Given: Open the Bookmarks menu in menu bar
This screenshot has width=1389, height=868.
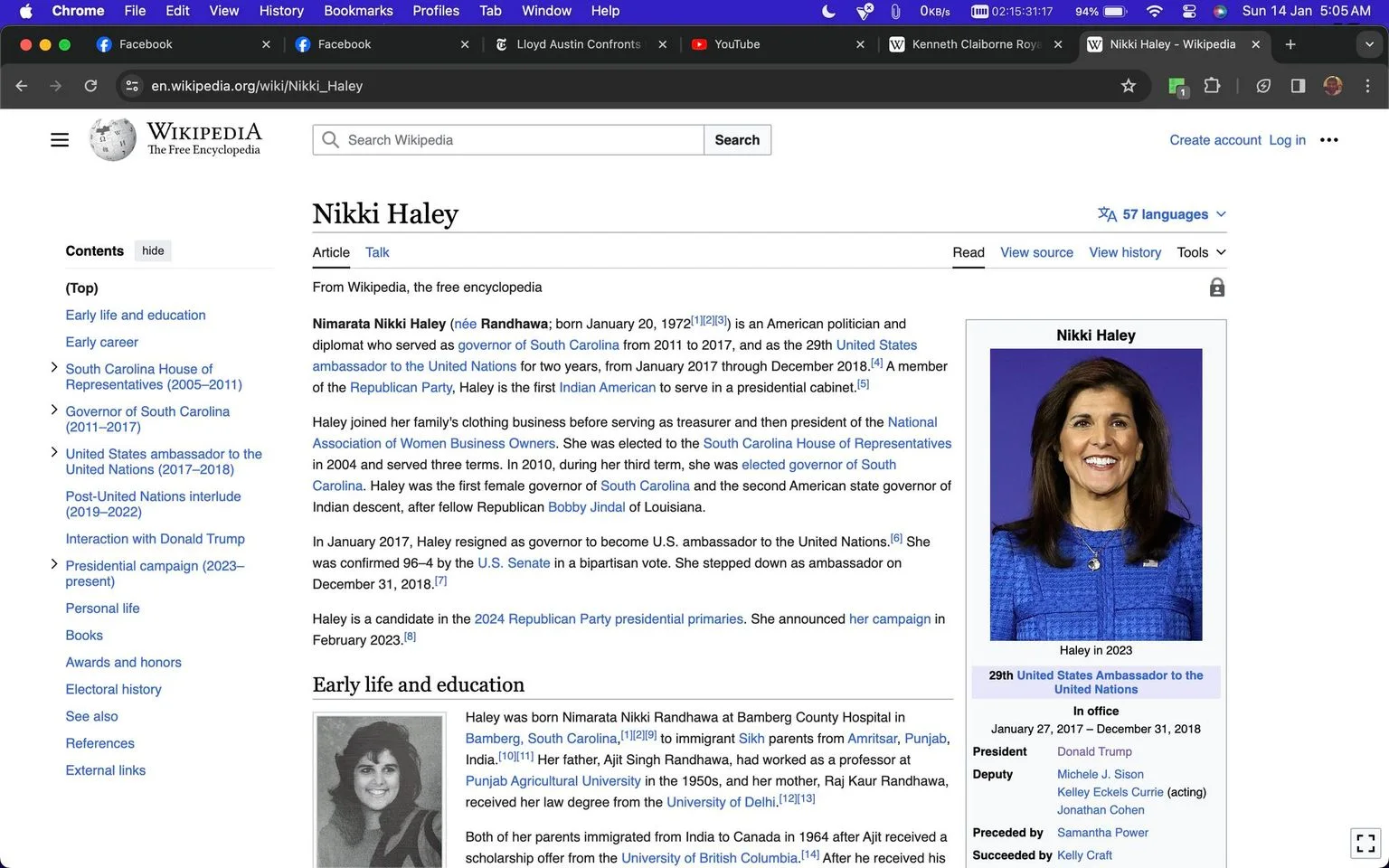Looking at the screenshot, I should click(x=358, y=11).
